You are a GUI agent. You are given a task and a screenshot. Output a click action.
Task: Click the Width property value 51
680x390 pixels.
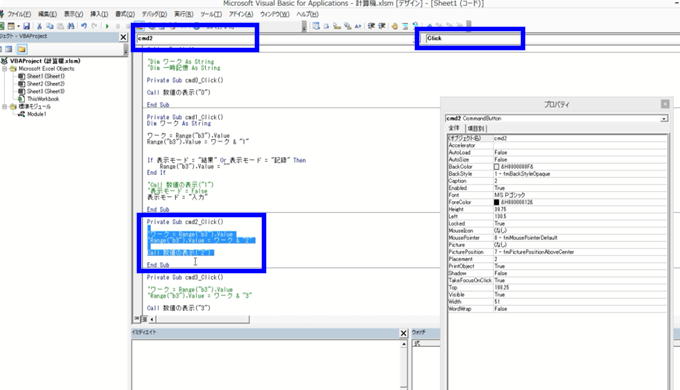coord(497,302)
